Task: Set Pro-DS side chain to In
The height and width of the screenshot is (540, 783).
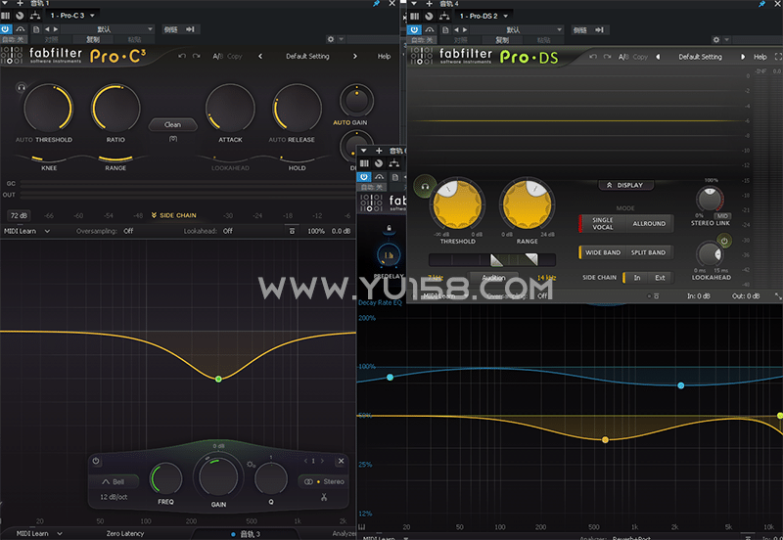Action: point(637,277)
